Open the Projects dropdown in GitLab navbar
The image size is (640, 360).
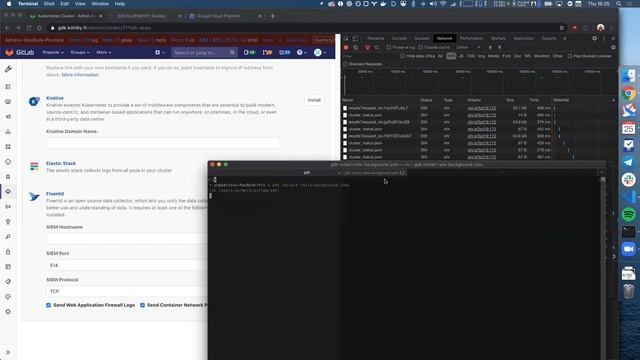coord(53,53)
